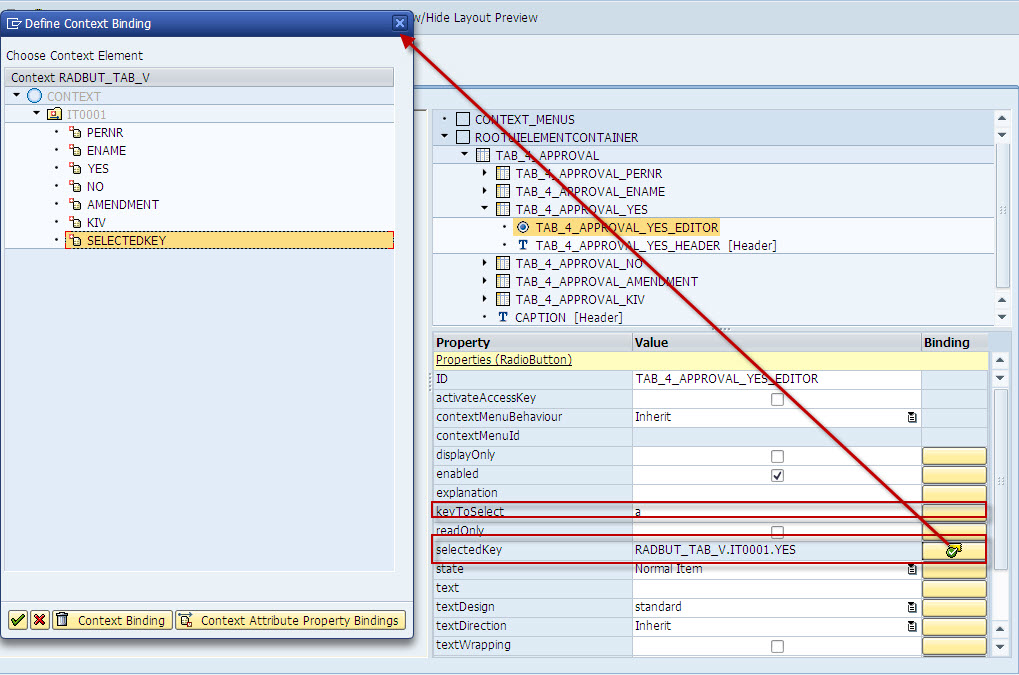
Task: Click the keyToSelect binding field
Action: click(x=953, y=511)
